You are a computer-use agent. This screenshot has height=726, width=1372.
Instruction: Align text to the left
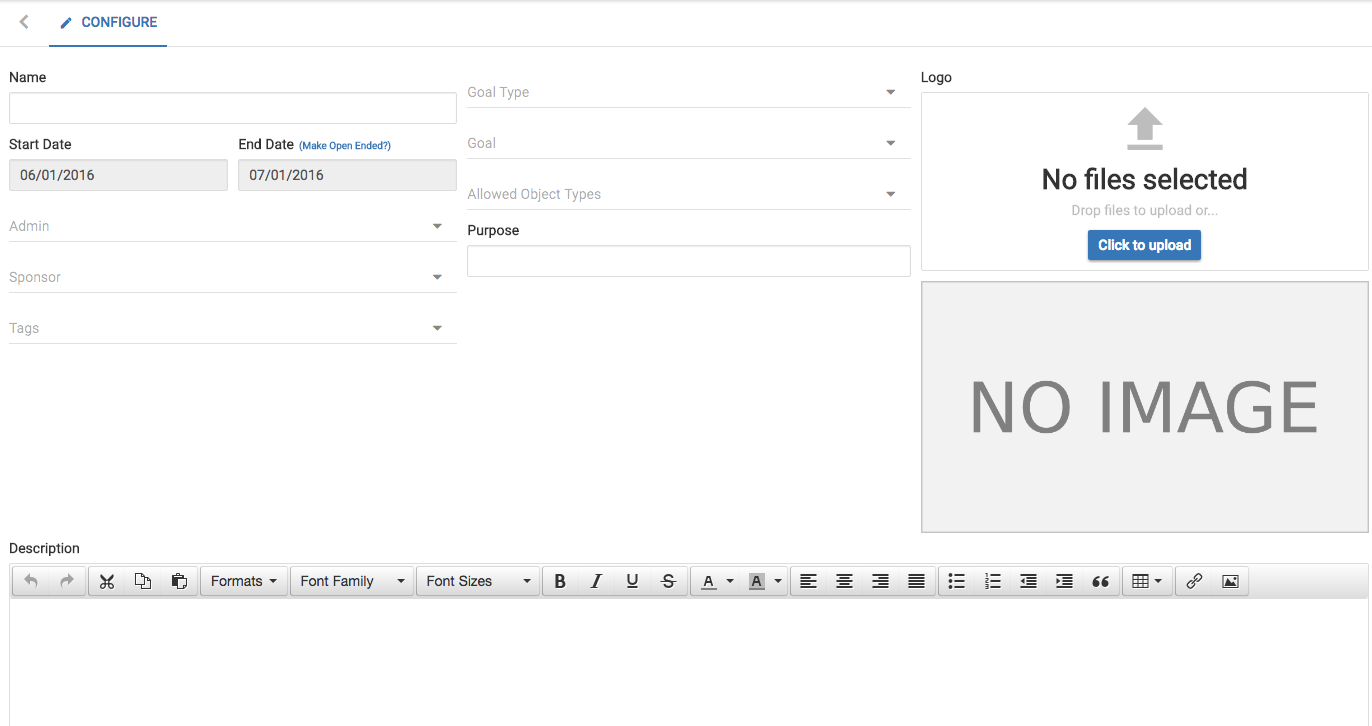tap(808, 581)
